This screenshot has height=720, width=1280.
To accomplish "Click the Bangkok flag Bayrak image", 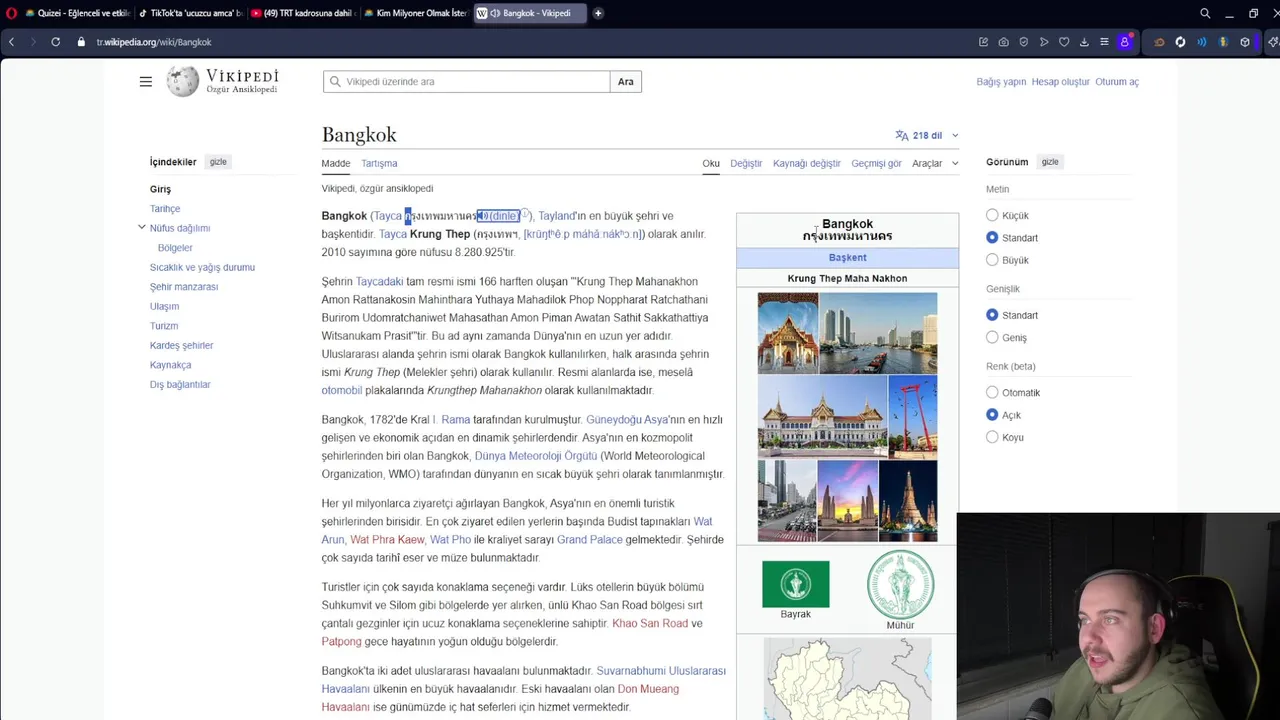I will 796,584.
